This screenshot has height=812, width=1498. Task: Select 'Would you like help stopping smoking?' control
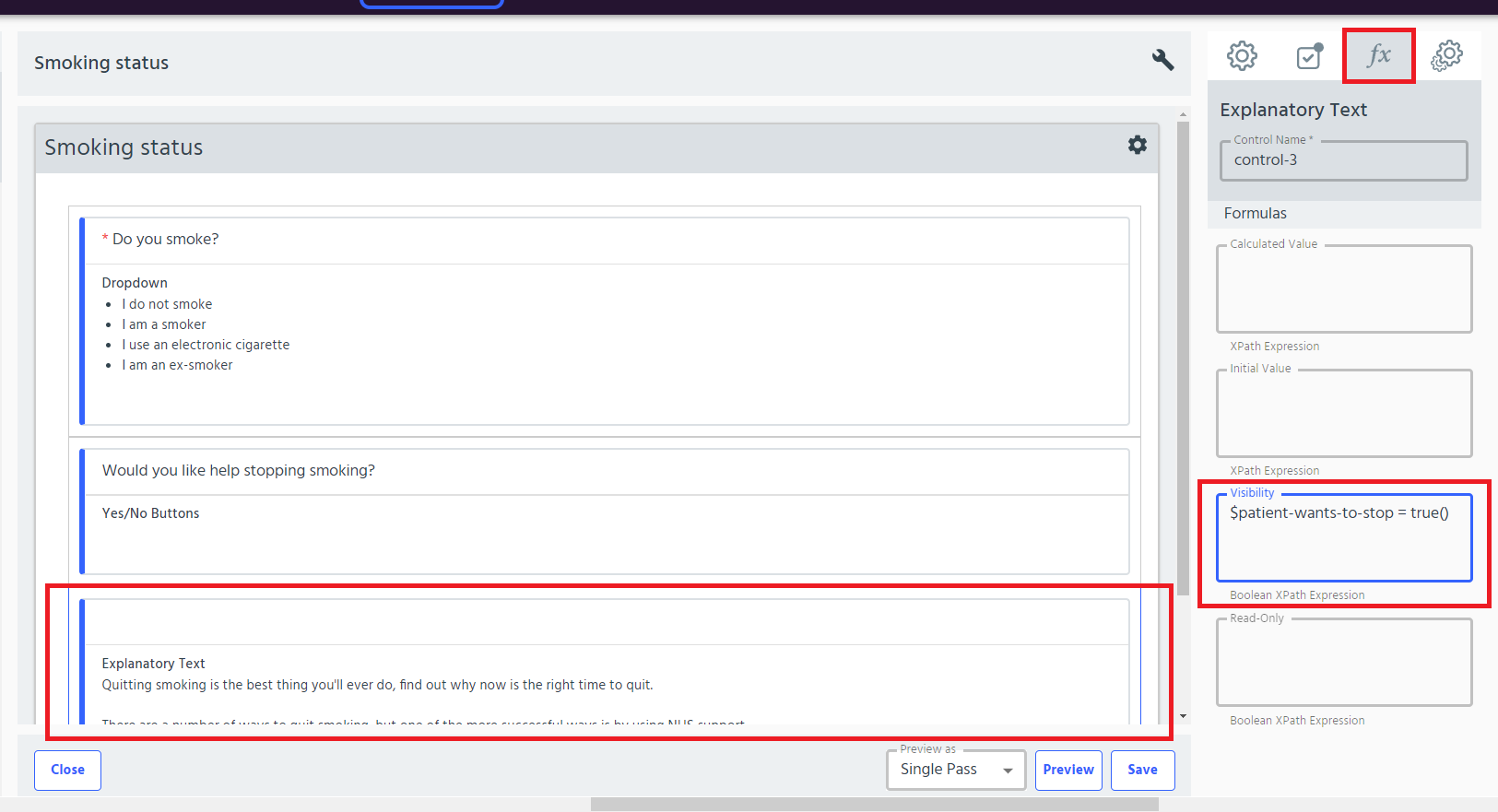(x=605, y=512)
